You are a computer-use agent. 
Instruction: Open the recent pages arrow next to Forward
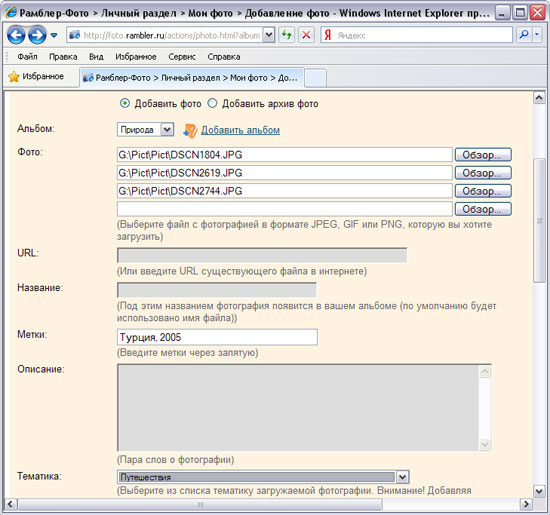(x=54, y=35)
